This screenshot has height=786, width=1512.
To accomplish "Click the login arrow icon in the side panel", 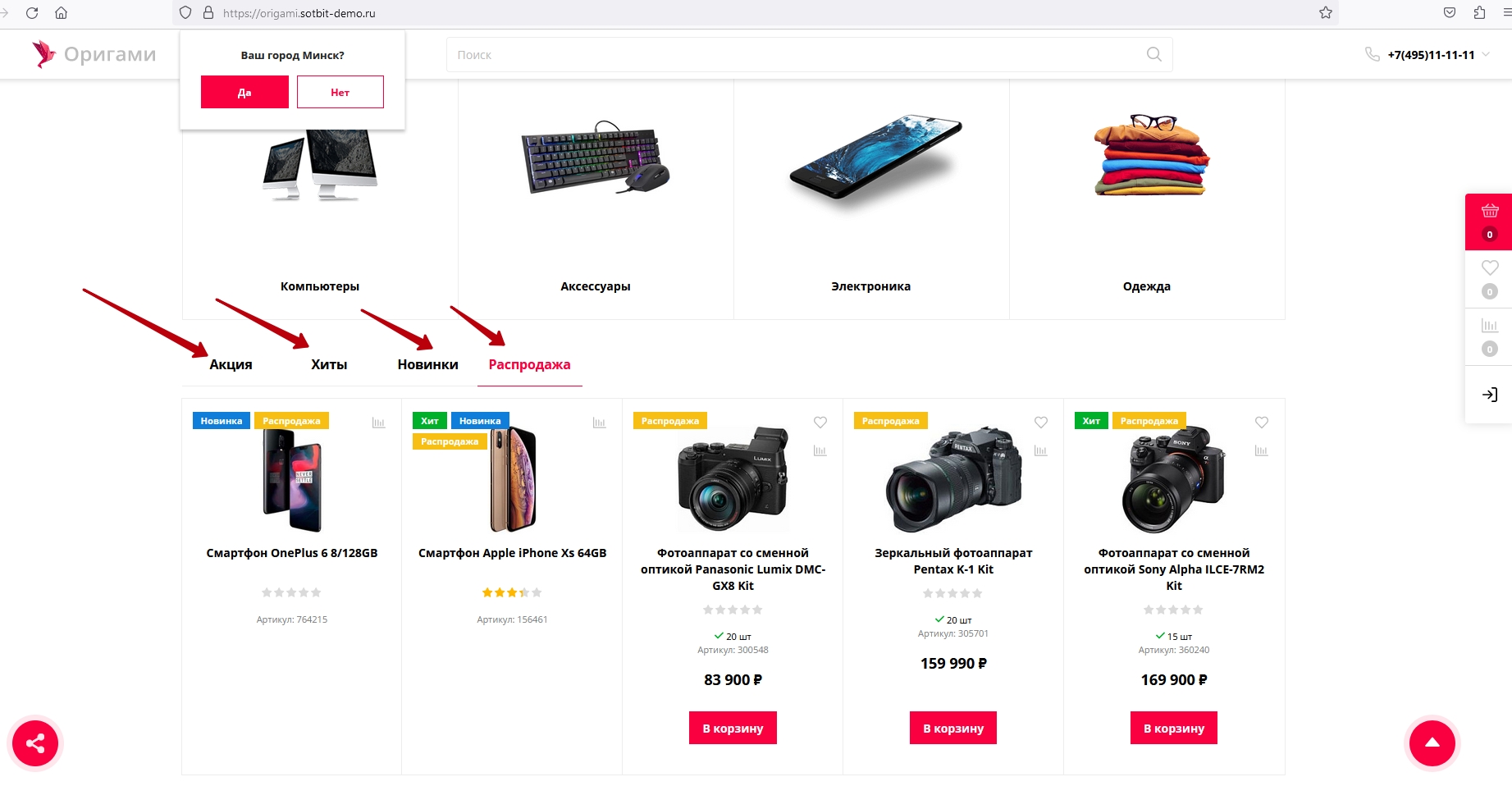I will pyautogui.click(x=1490, y=395).
